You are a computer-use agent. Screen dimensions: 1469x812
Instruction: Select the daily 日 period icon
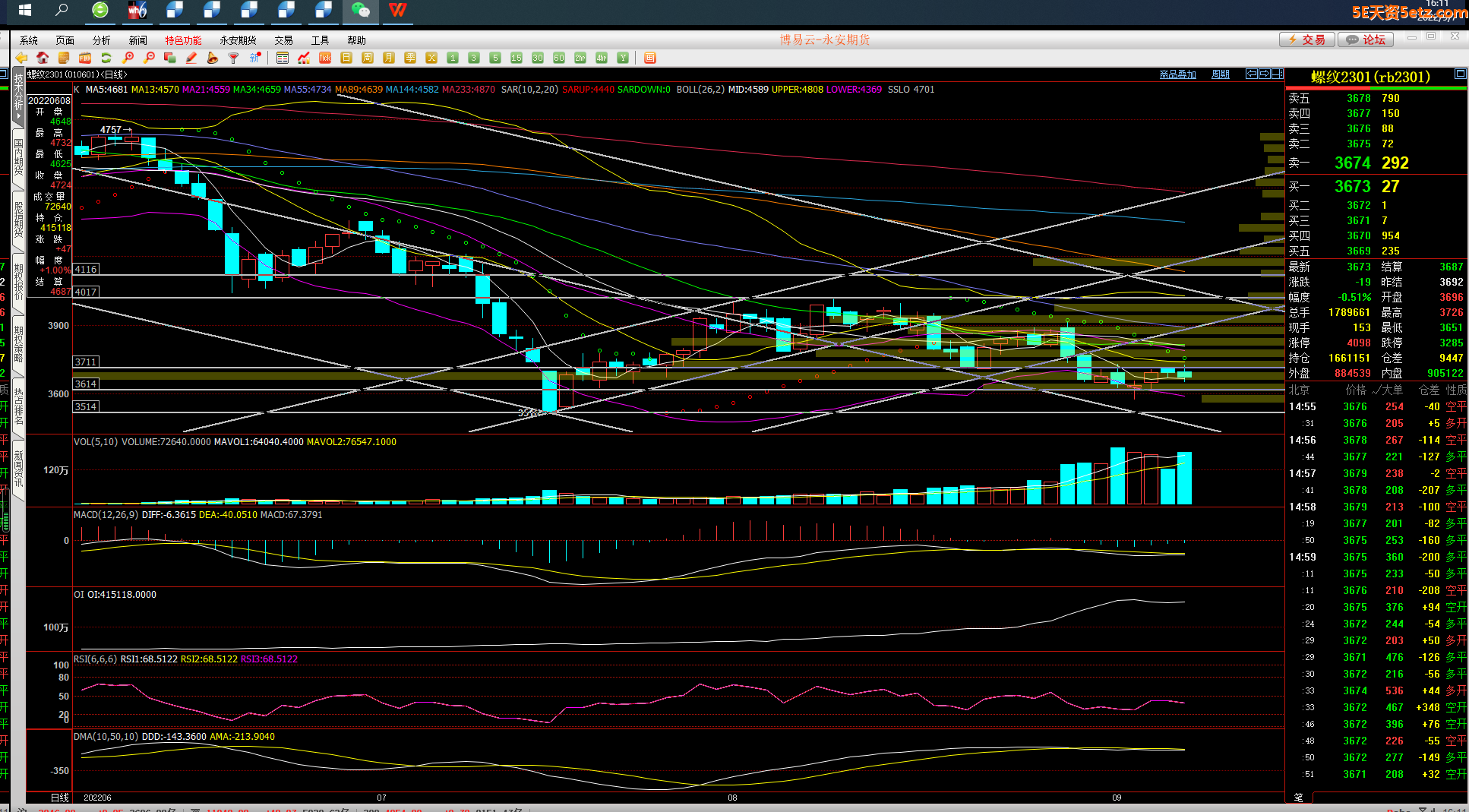tap(346, 58)
